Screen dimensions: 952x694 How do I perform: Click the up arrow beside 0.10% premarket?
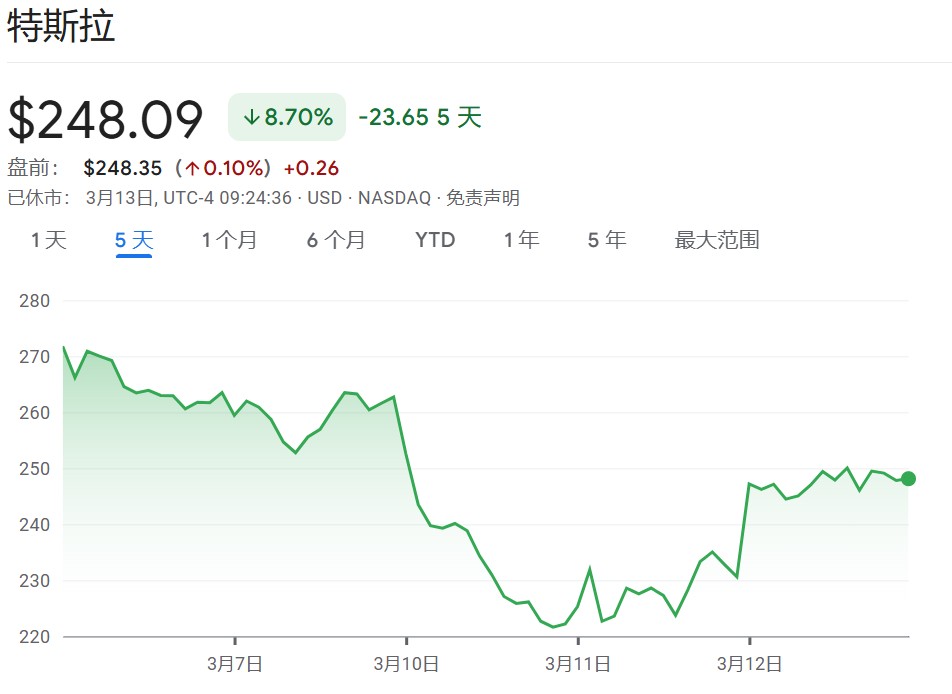tap(193, 168)
